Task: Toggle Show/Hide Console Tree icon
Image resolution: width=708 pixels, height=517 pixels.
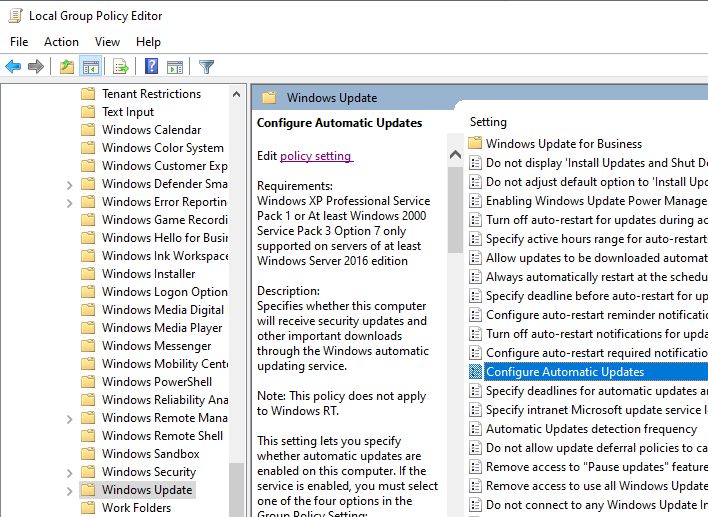Action: (x=90, y=67)
